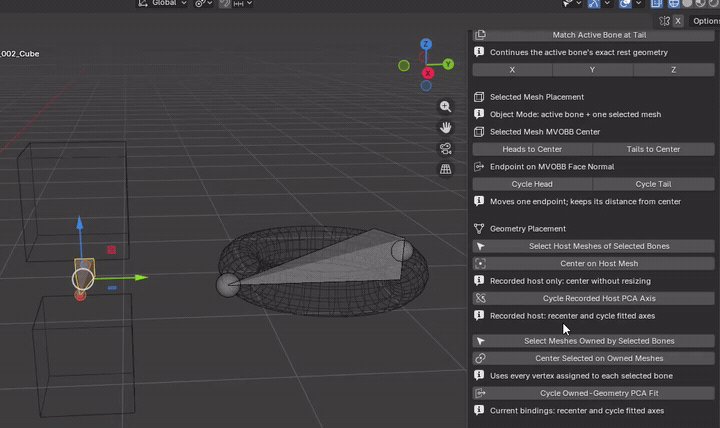720x428 pixels.
Task: Click 'Current bindings: recenter and cycle' text
Action: coord(577,411)
